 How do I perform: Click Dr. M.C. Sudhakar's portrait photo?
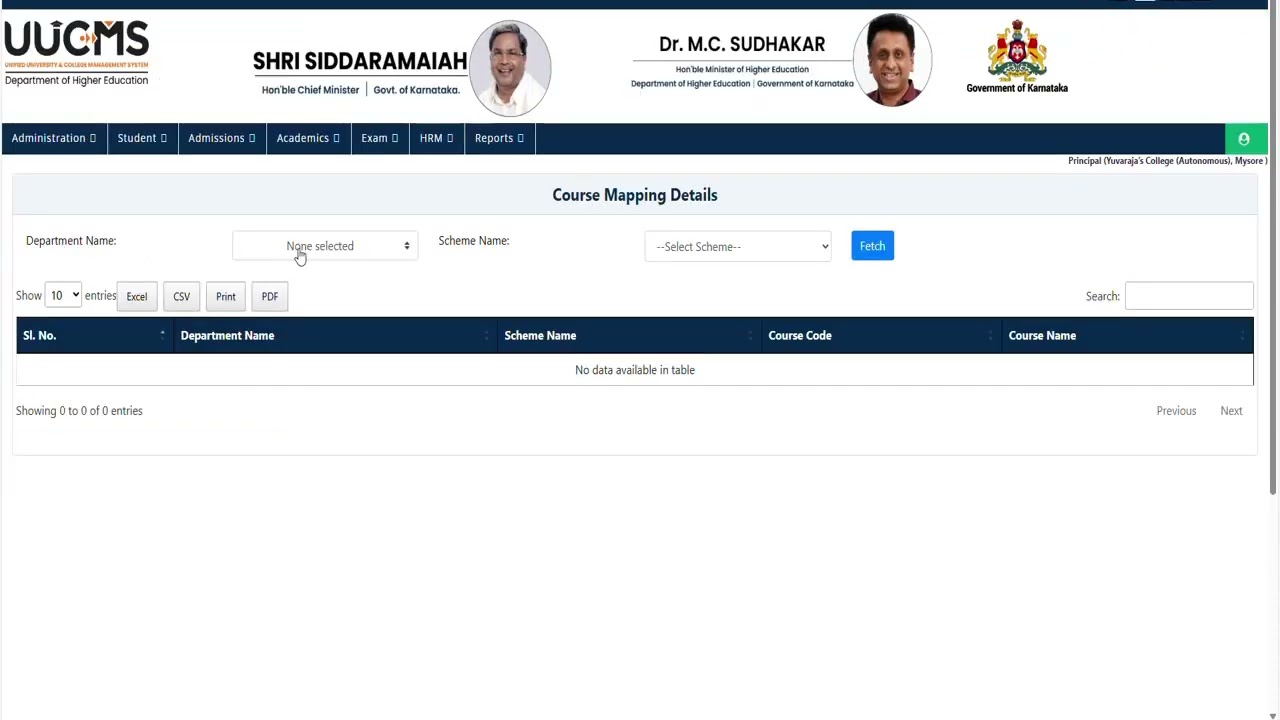coord(892,60)
